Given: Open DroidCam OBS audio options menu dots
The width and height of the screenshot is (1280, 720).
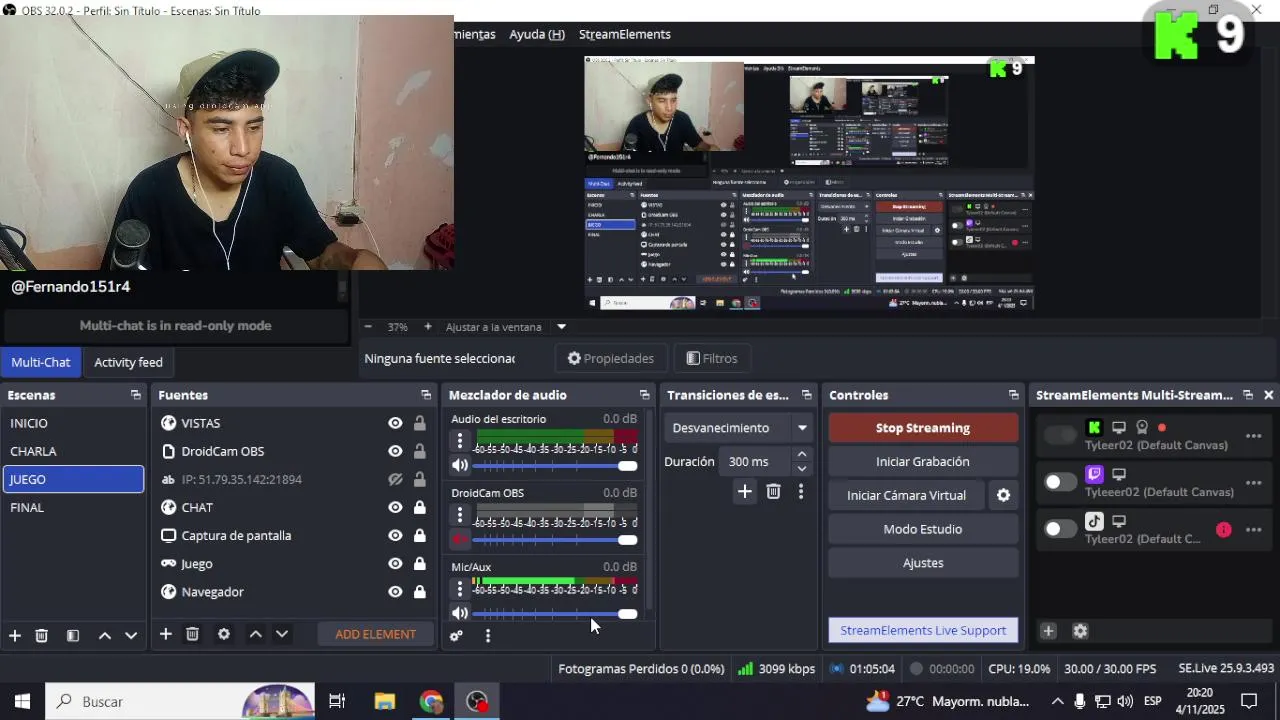Looking at the screenshot, I should pyautogui.click(x=460, y=515).
